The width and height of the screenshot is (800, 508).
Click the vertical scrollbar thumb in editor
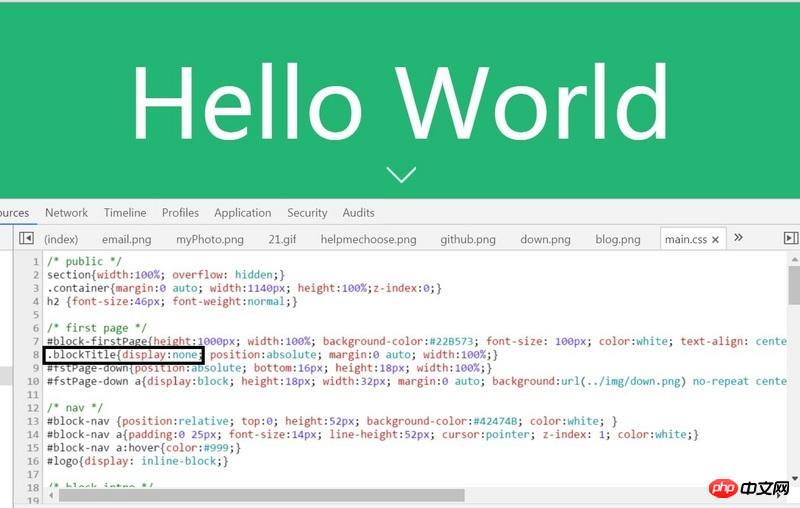point(794,285)
